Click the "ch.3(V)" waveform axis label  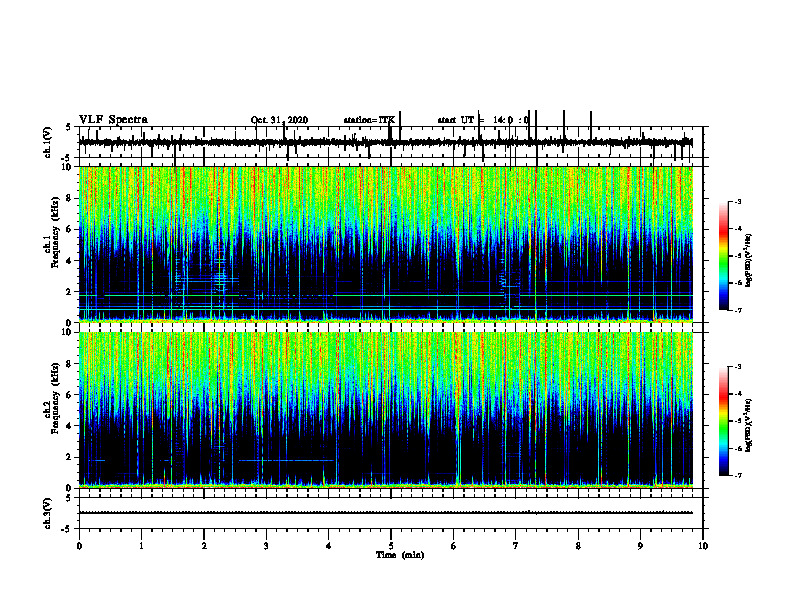click(48, 513)
